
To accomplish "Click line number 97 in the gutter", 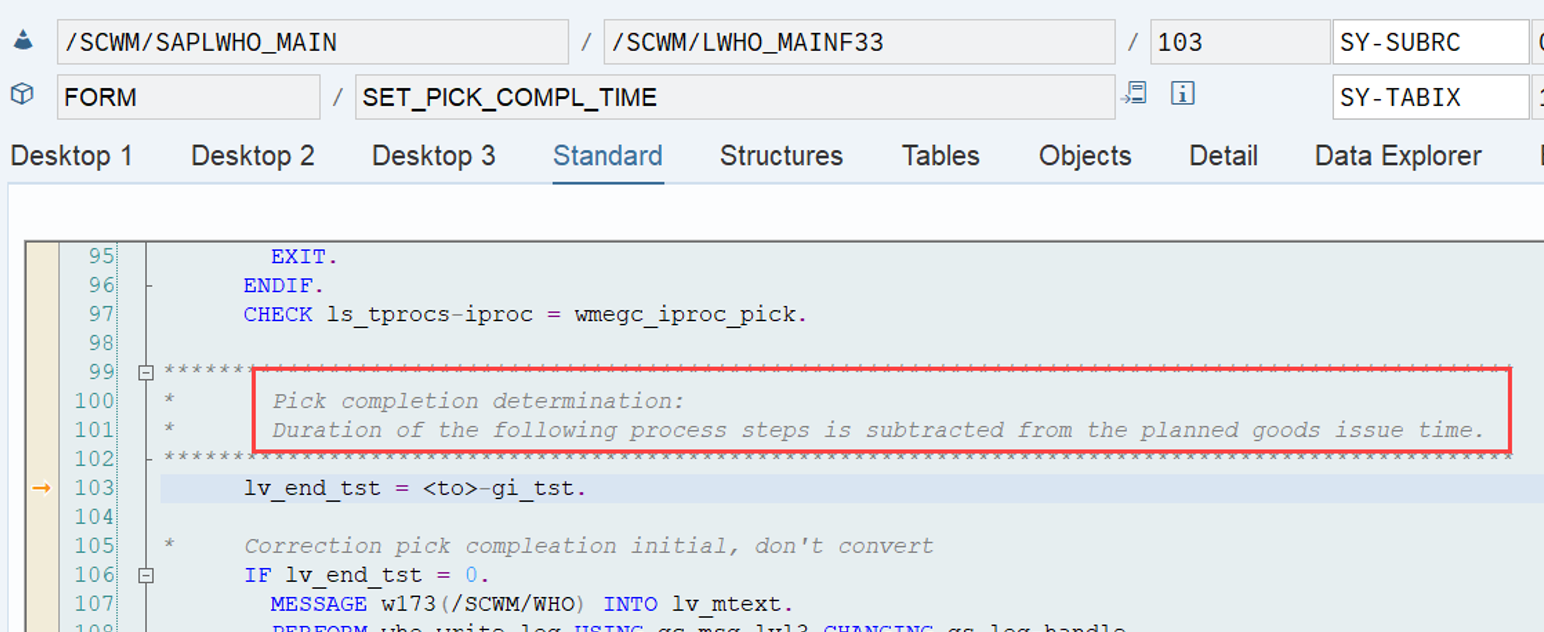I will pos(101,314).
